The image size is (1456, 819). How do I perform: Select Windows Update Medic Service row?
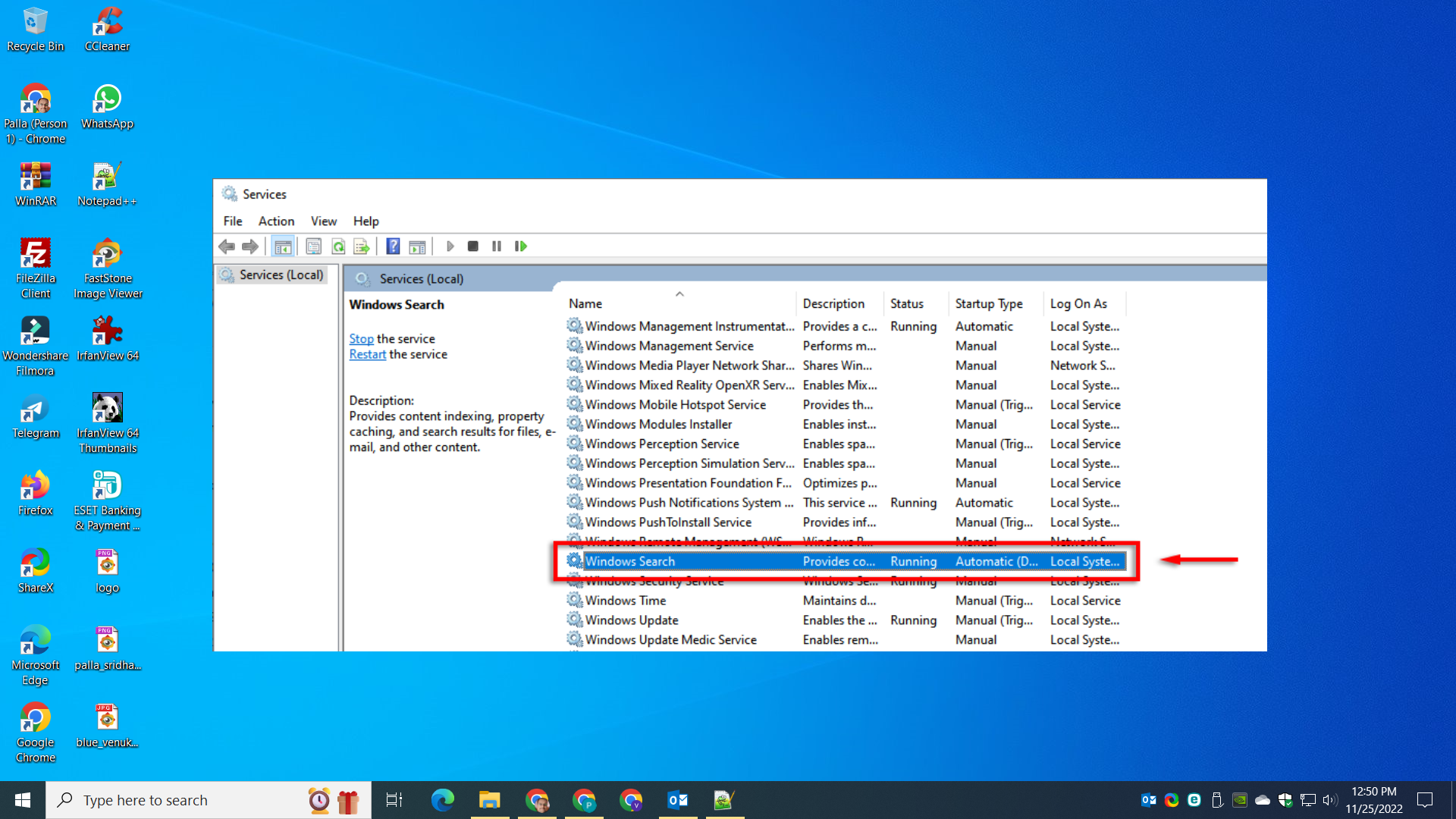click(x=846, y=640)
